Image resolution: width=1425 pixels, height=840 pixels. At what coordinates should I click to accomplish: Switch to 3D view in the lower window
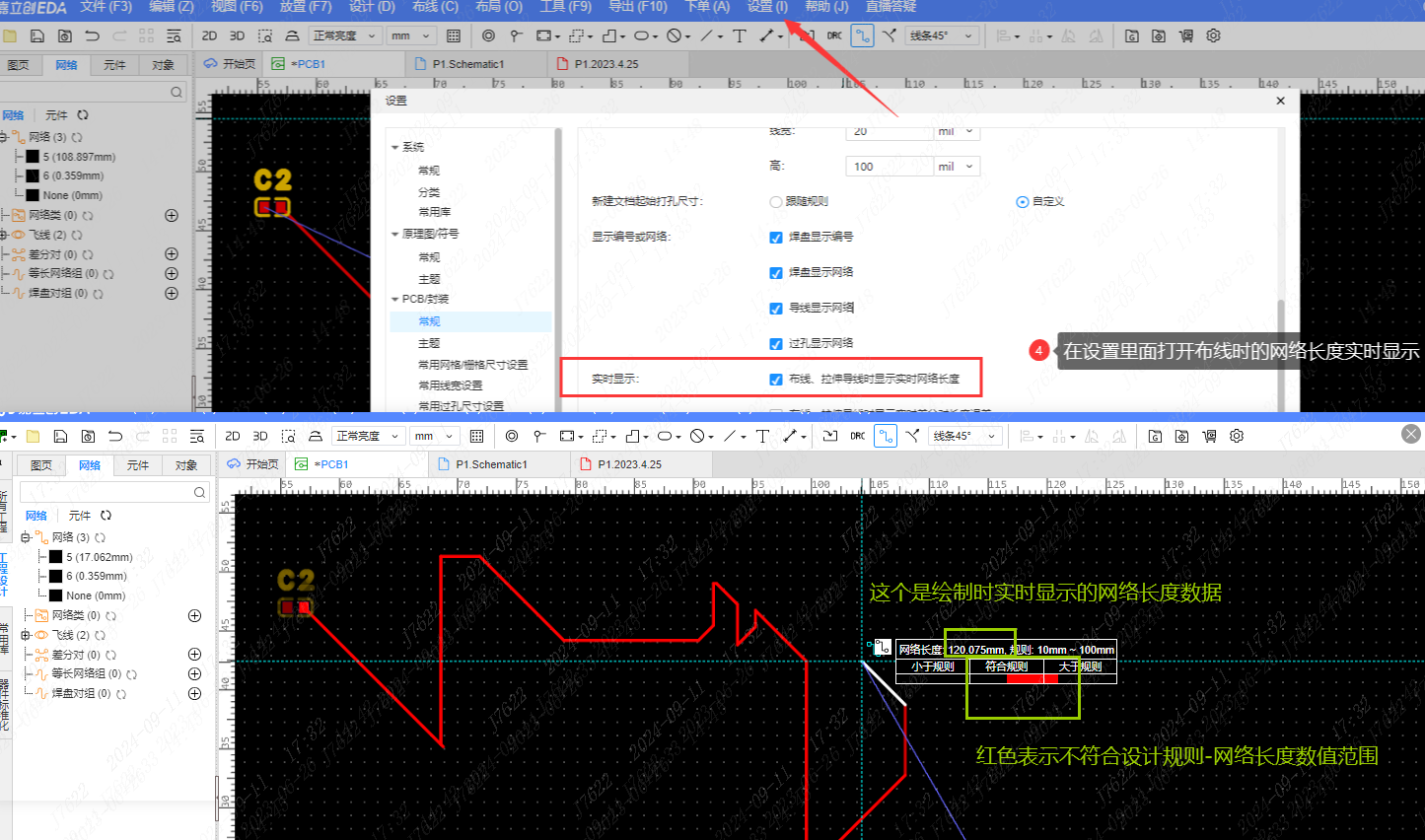click(x=260, y=436)
